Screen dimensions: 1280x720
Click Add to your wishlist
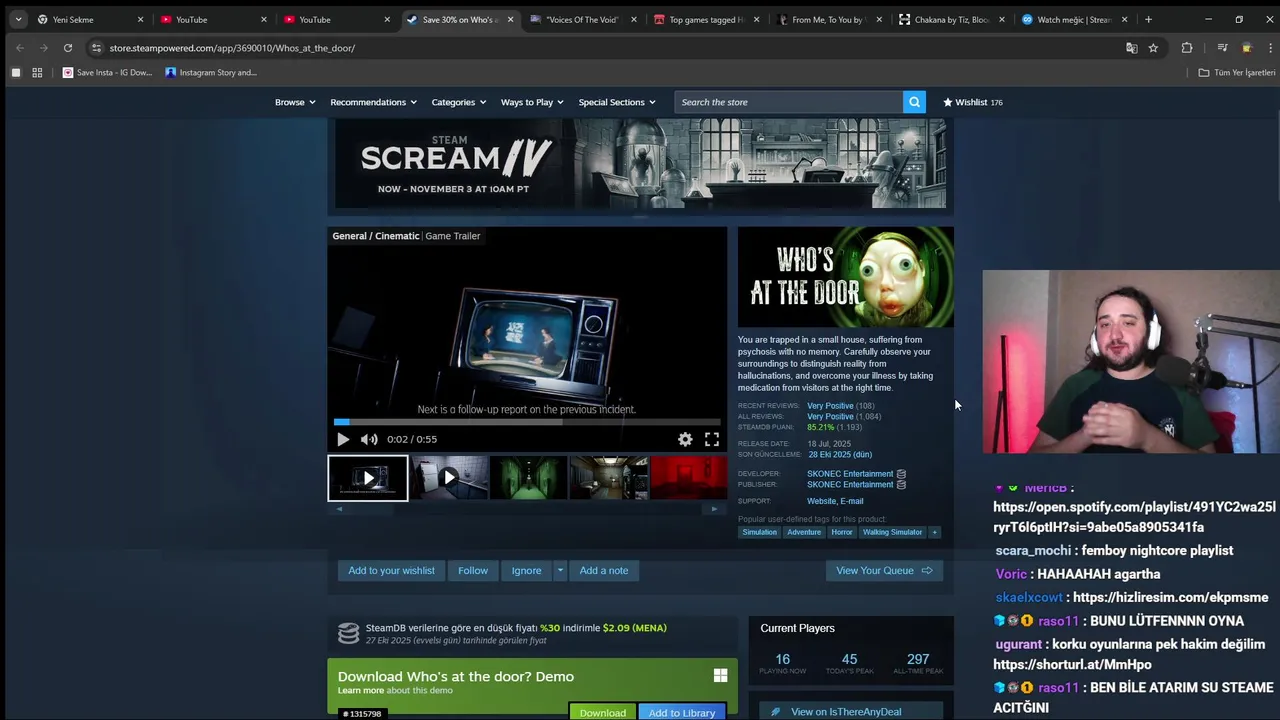point(391,570)
